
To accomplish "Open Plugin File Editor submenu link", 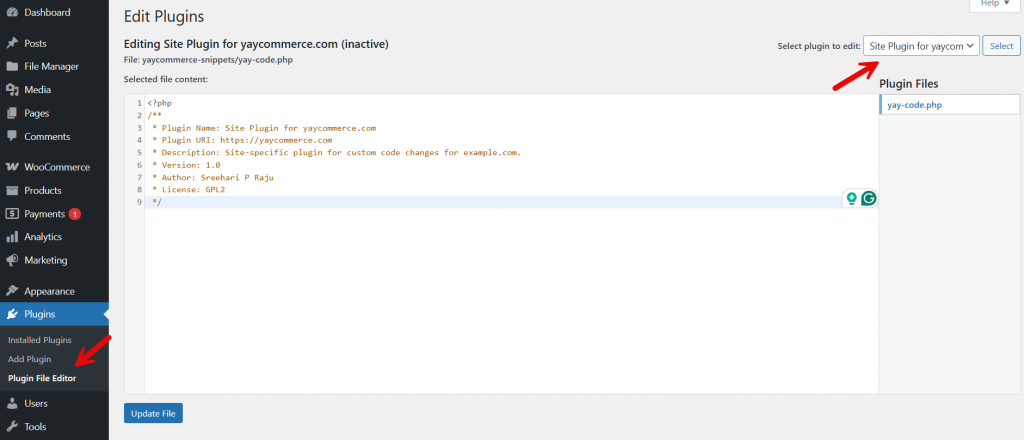I will pos(42,378).
